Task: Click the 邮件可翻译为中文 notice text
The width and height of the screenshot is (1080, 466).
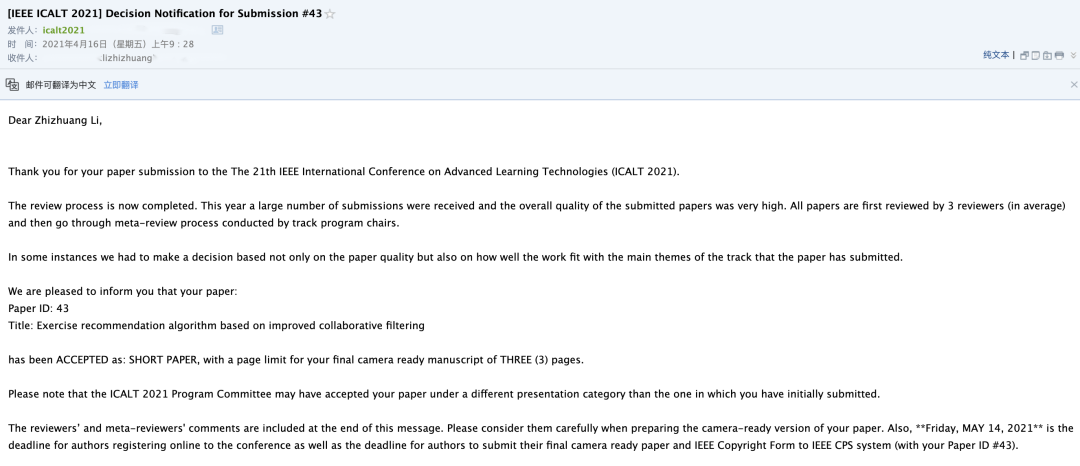Action: [x=61, y=85]
